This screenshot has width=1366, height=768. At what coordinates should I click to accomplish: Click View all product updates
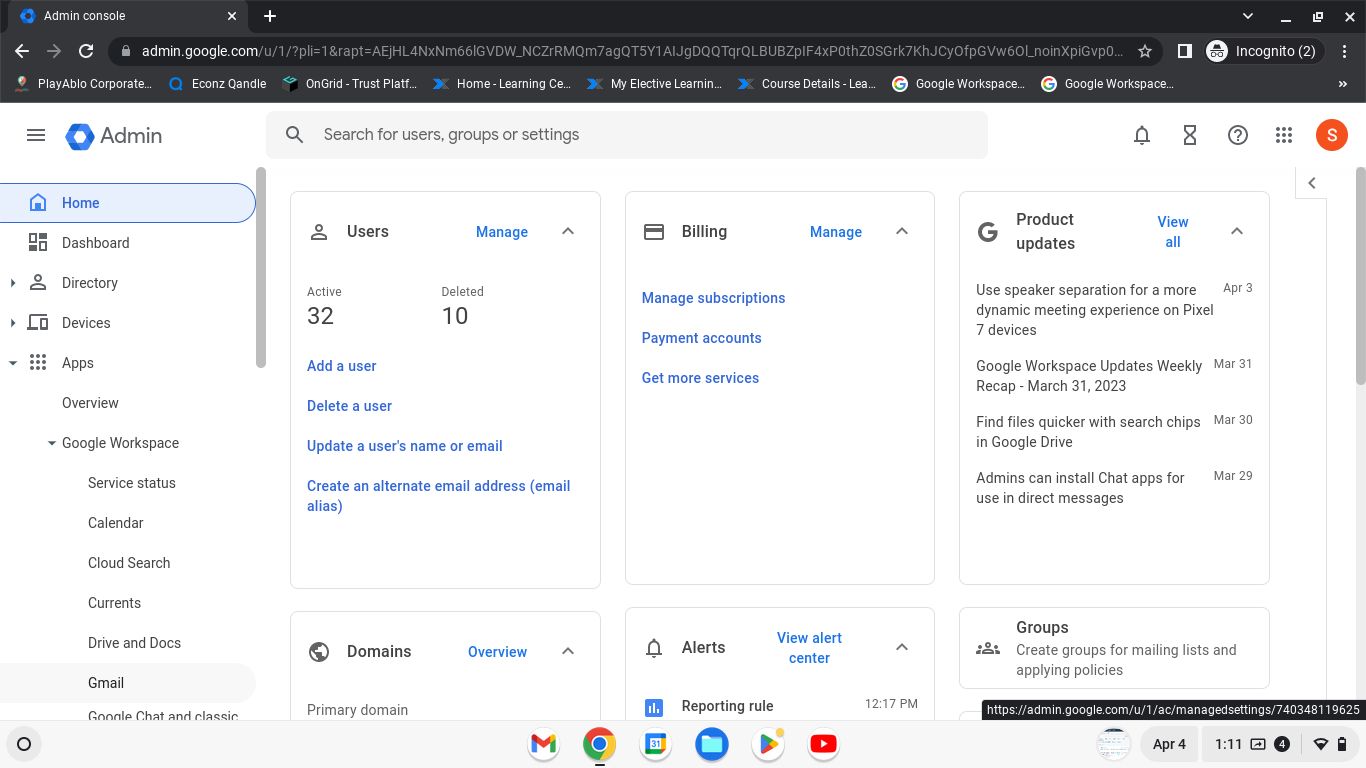point(1173,232)
